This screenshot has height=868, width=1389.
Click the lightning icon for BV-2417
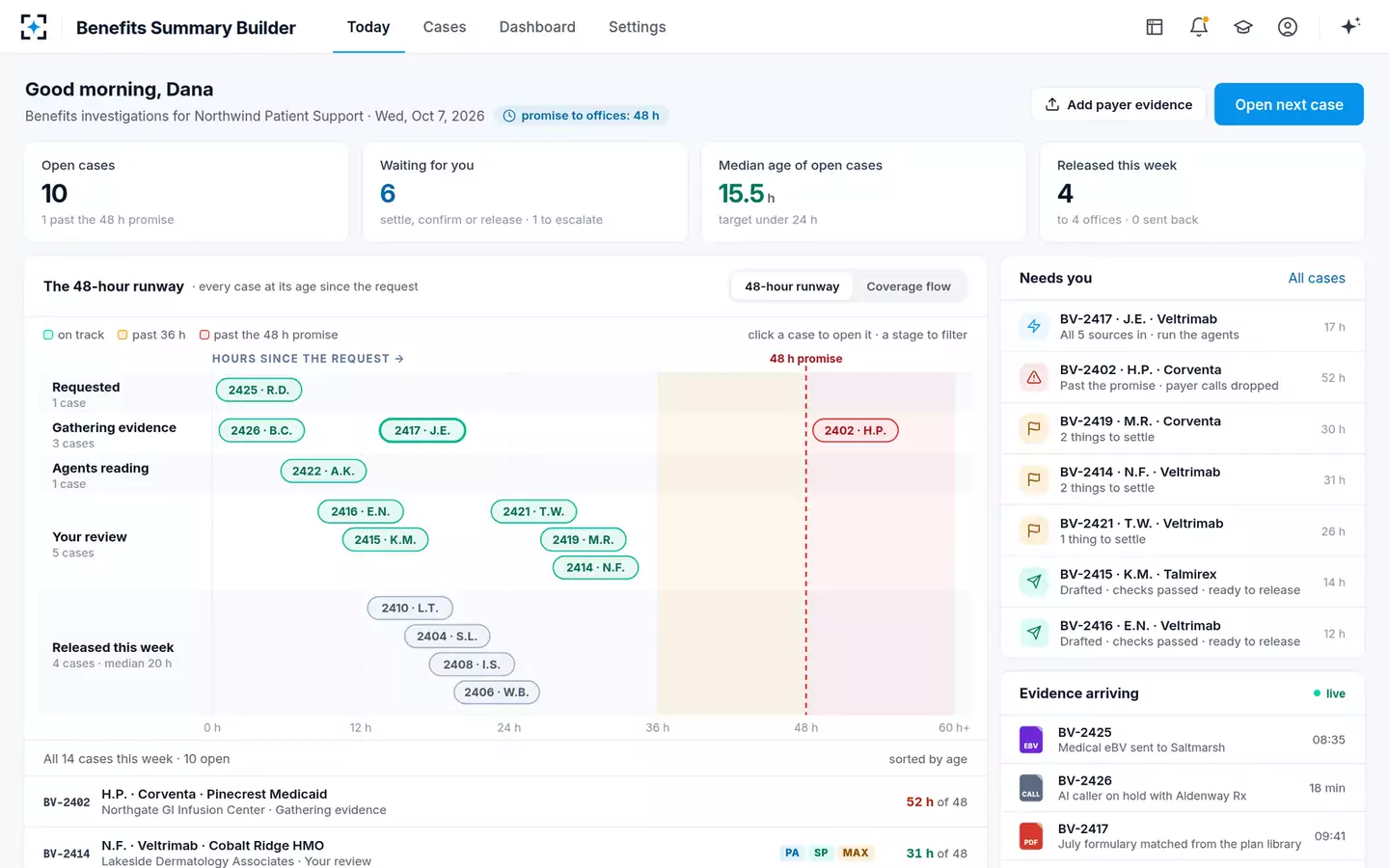tap(1034, 327)
